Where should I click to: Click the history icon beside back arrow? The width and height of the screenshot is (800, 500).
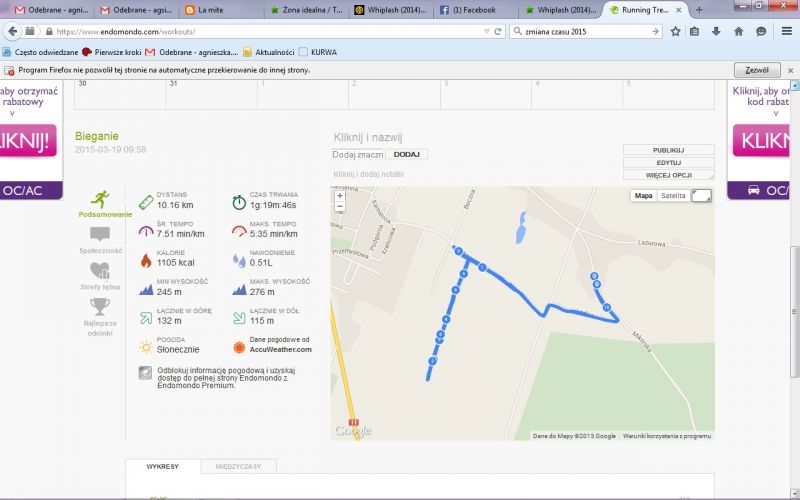coord(30,32)
